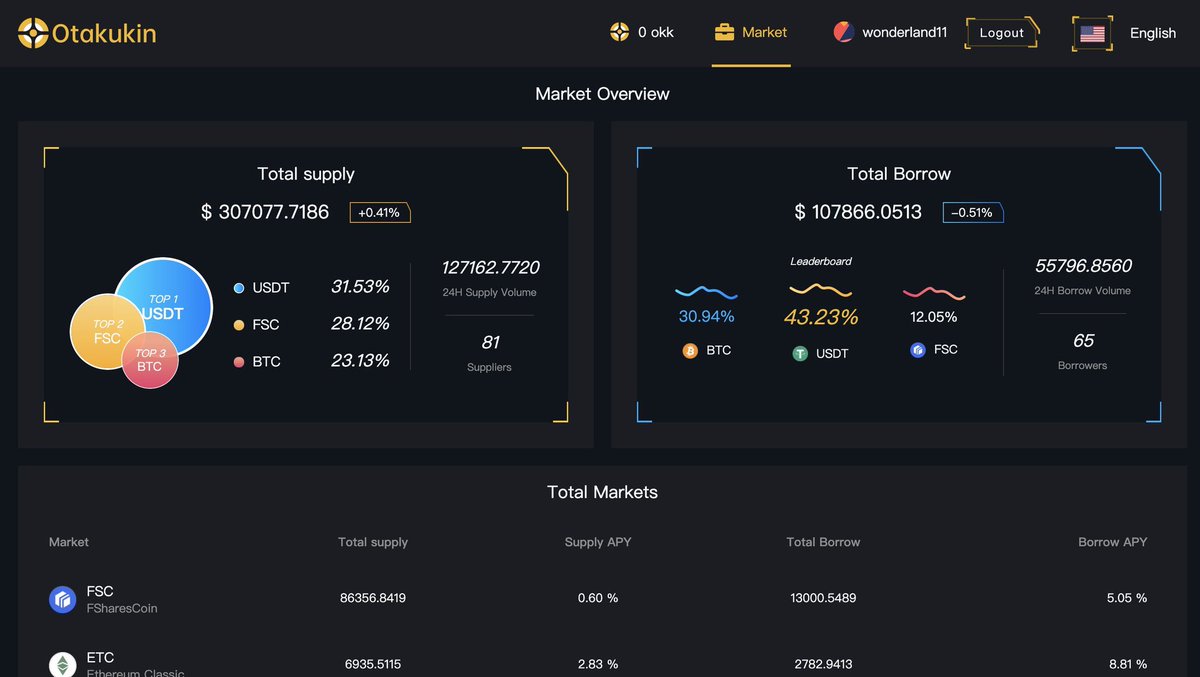The image size is (1200, 677).
Task: Click the Logout button
Action: [x=1002, y=33]
